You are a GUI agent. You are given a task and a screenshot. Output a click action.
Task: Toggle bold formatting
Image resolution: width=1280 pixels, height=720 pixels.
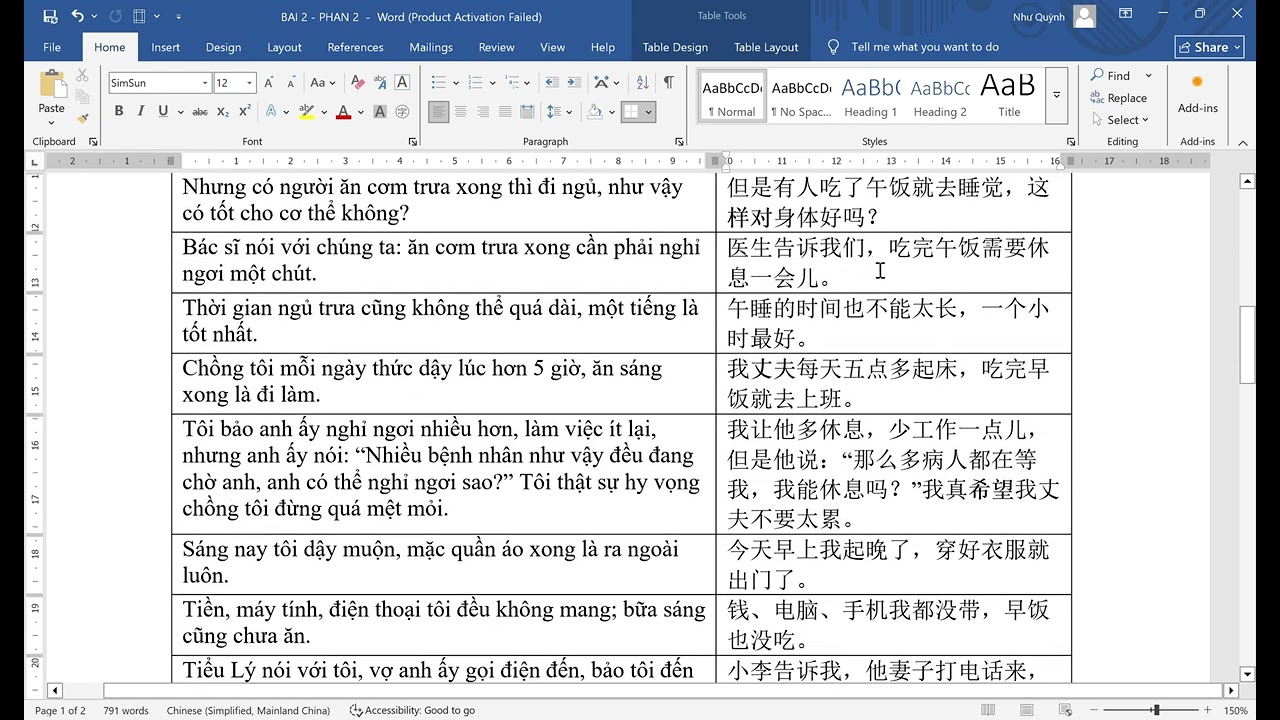click(119, 112)
